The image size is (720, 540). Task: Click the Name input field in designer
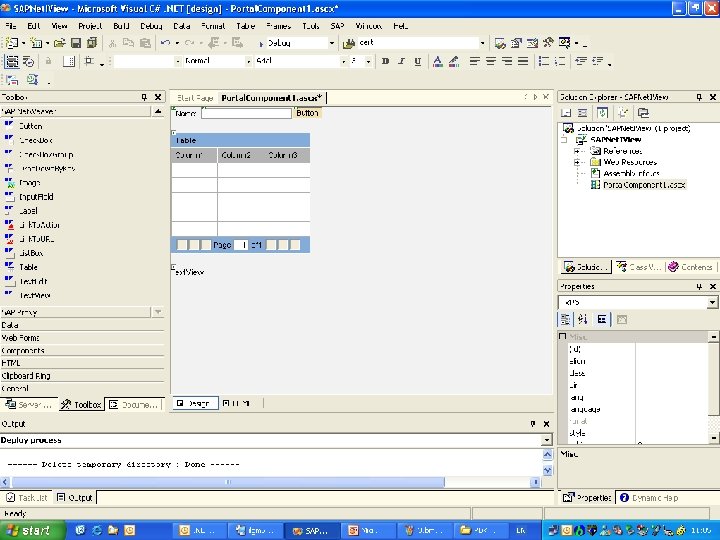(247, 113)
